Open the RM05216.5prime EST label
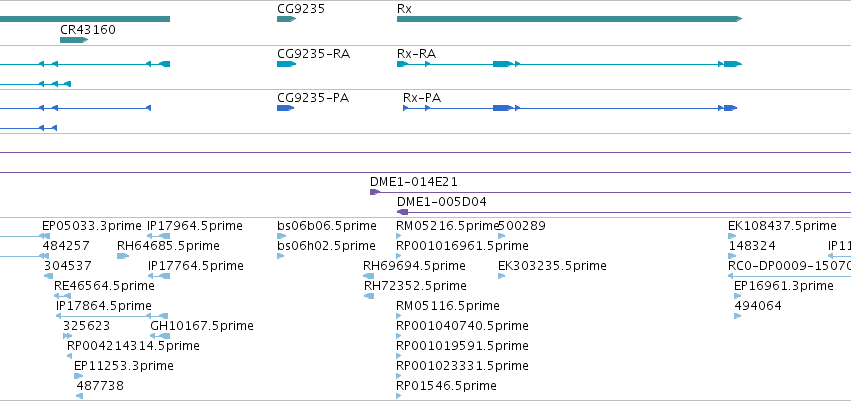 pyautogui.click(x=447, y=226)
